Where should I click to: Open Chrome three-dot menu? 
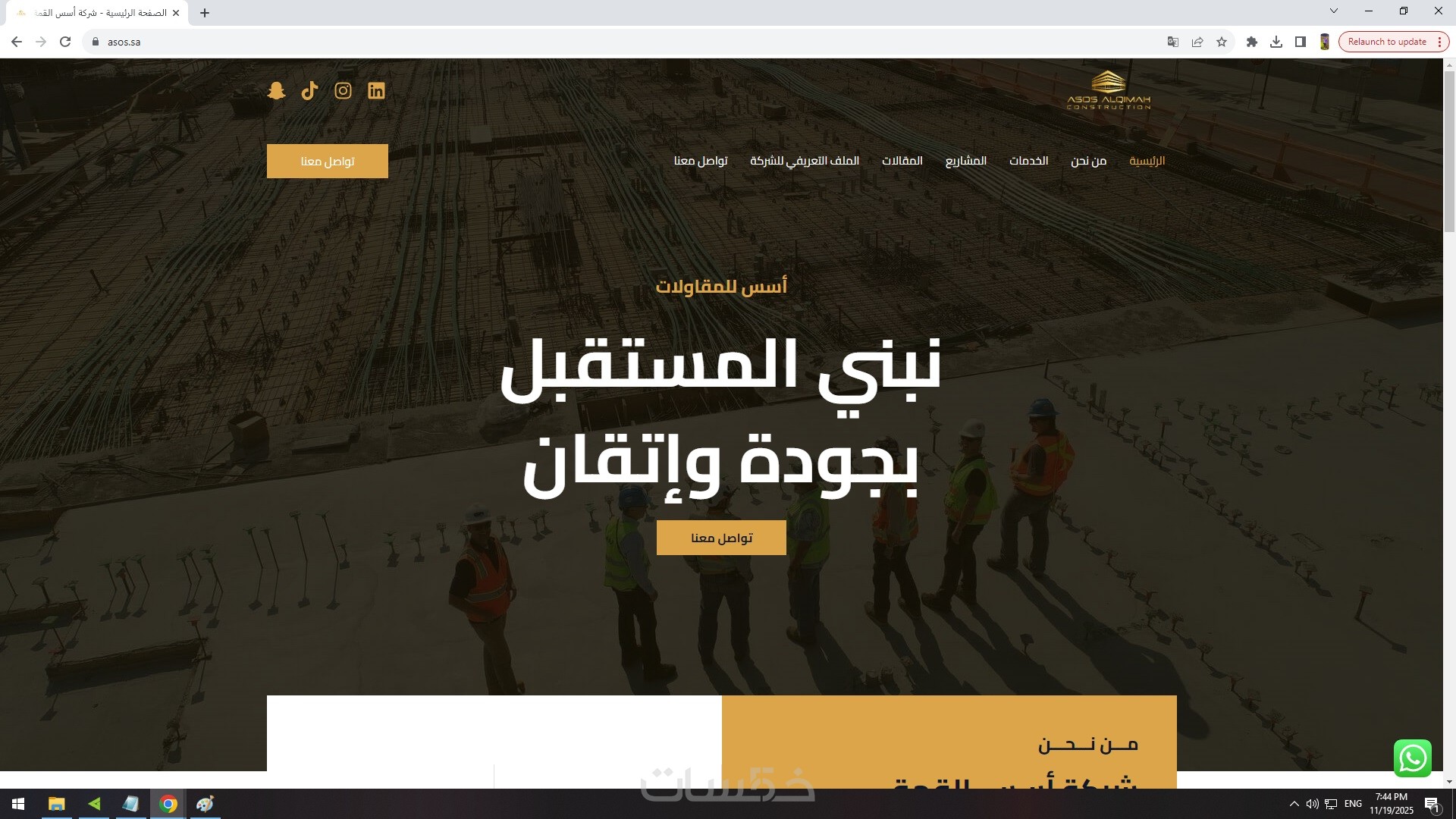click(x=1439, y=42)
